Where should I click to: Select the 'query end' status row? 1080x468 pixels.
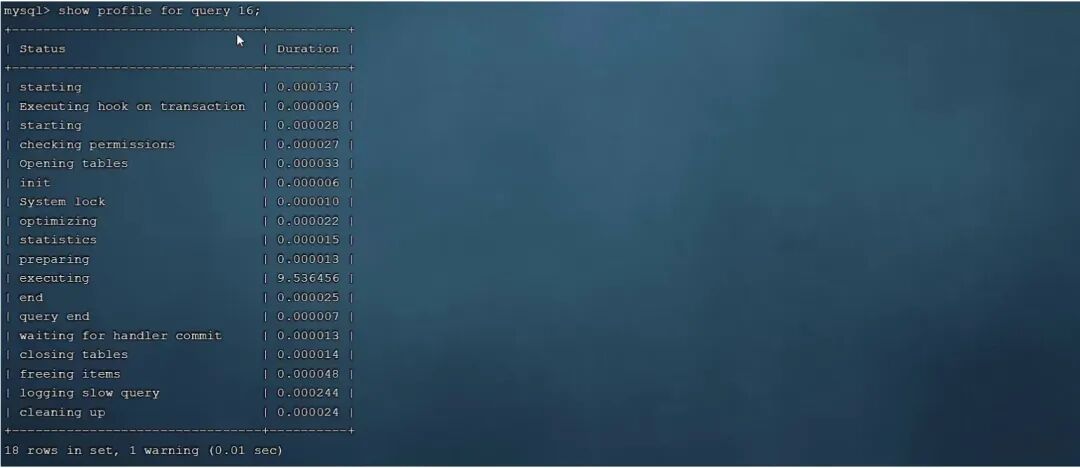pos(54,316)
